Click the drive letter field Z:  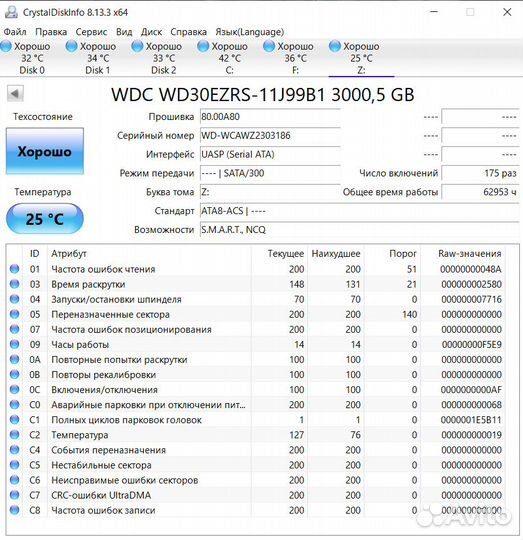click(x=270, y=192)
